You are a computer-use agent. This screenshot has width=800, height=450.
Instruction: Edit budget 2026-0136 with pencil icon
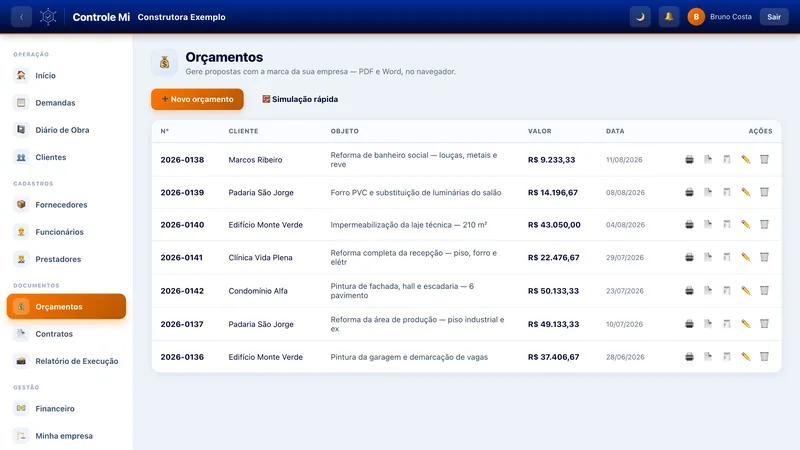point(745,357)
